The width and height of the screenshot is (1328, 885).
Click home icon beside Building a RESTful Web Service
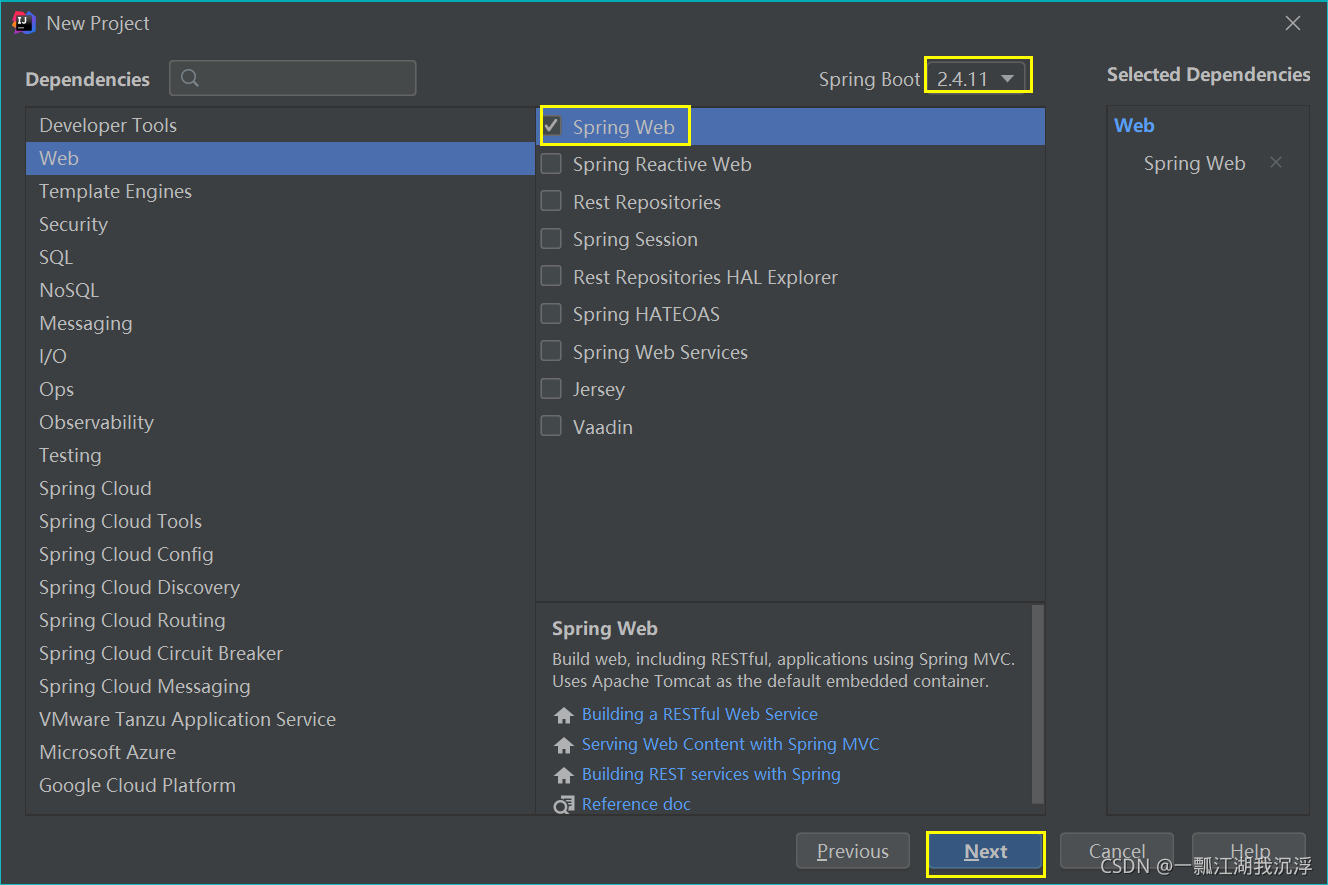(564, 715)
